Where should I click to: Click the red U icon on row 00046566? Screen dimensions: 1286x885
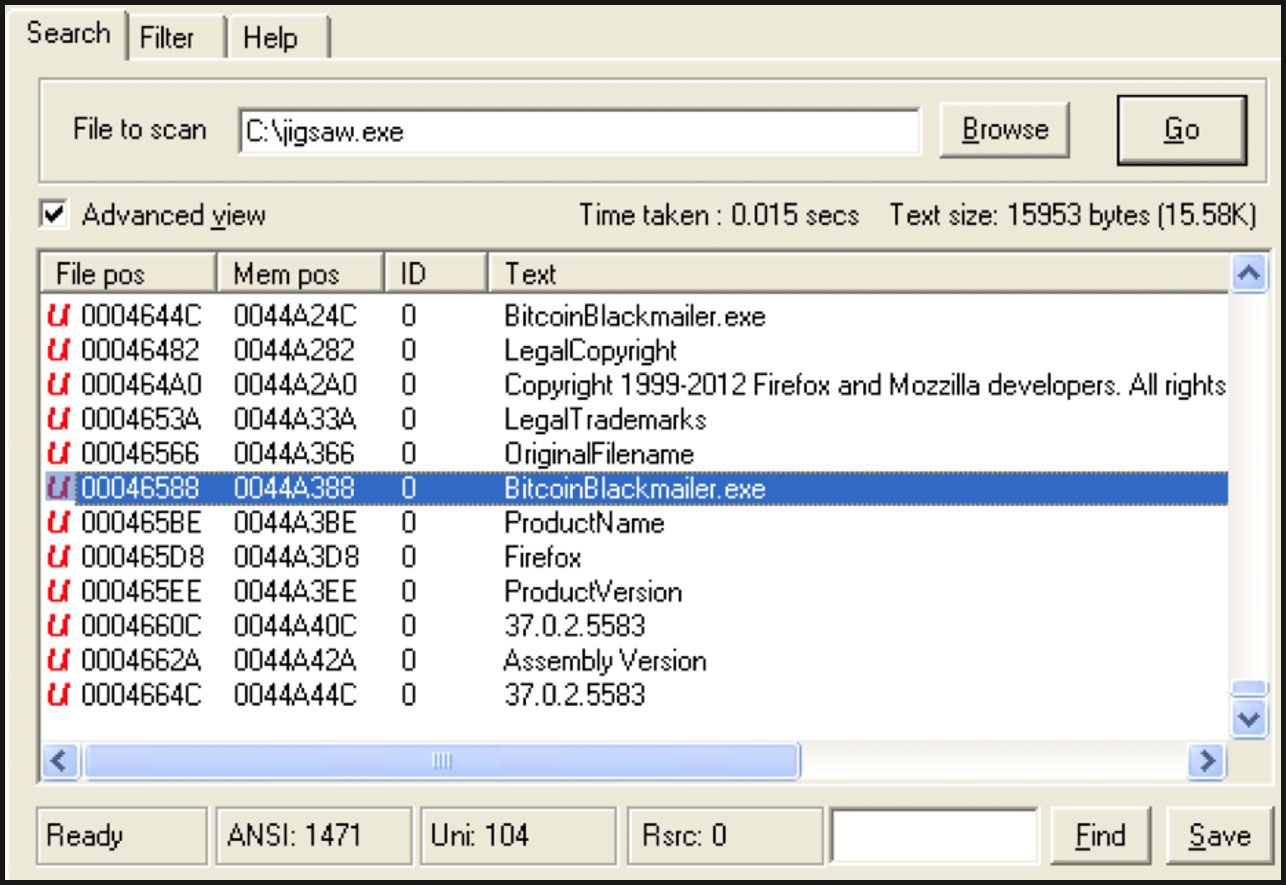60,454
